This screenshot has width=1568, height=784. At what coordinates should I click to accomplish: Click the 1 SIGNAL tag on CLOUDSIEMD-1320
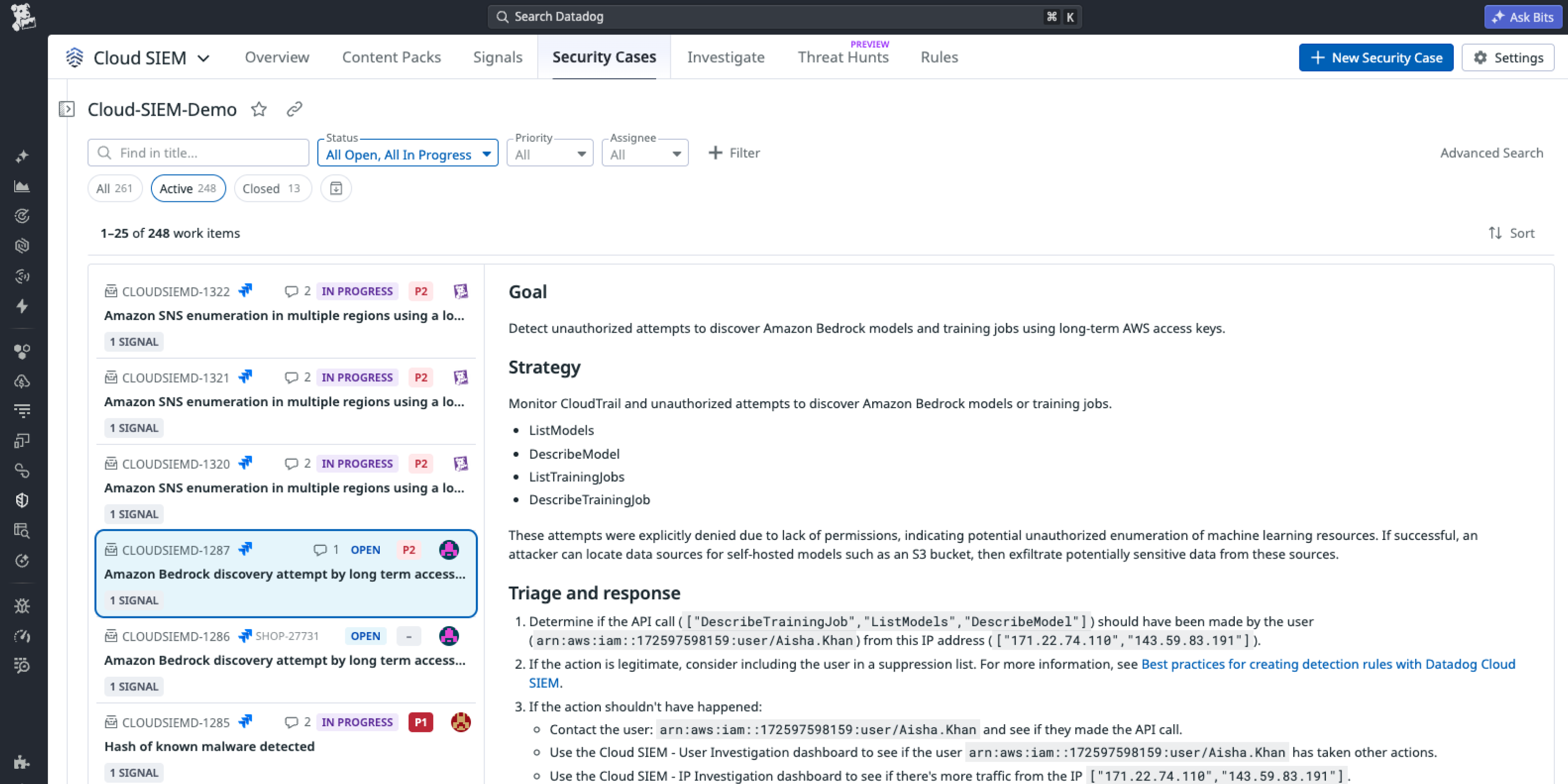click(134, 514)
